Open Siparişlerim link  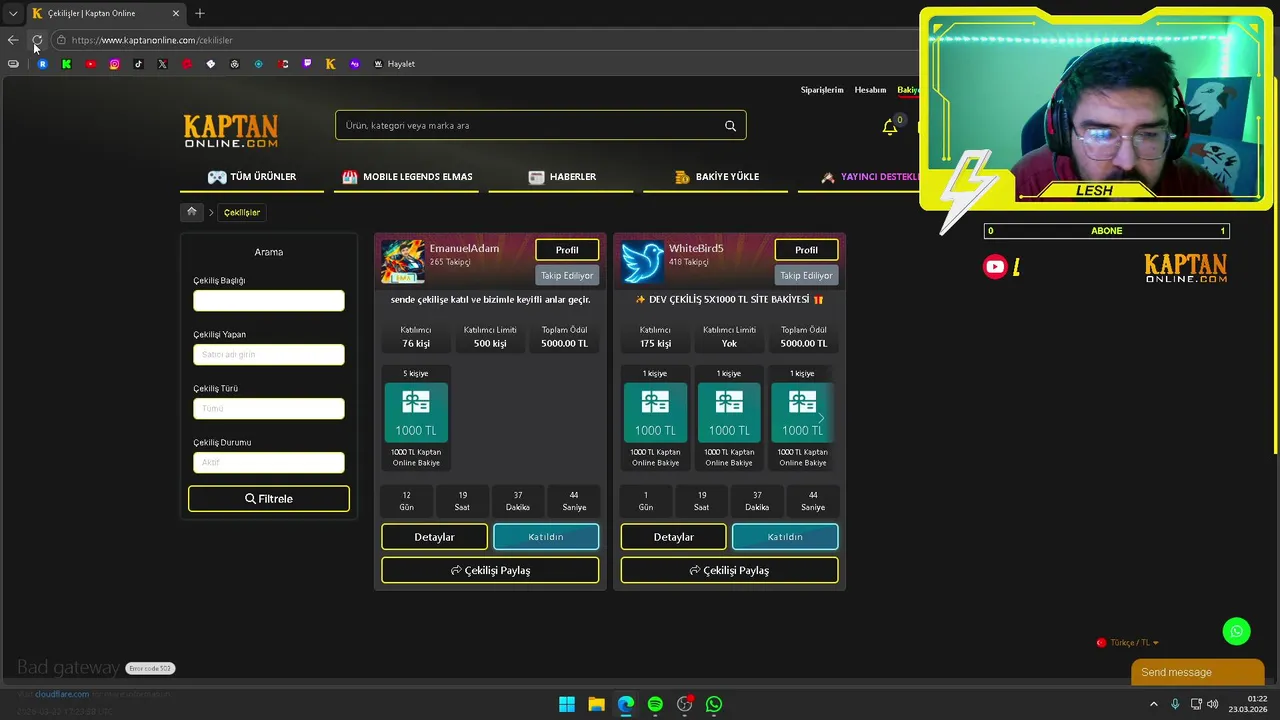click(822, 90)
